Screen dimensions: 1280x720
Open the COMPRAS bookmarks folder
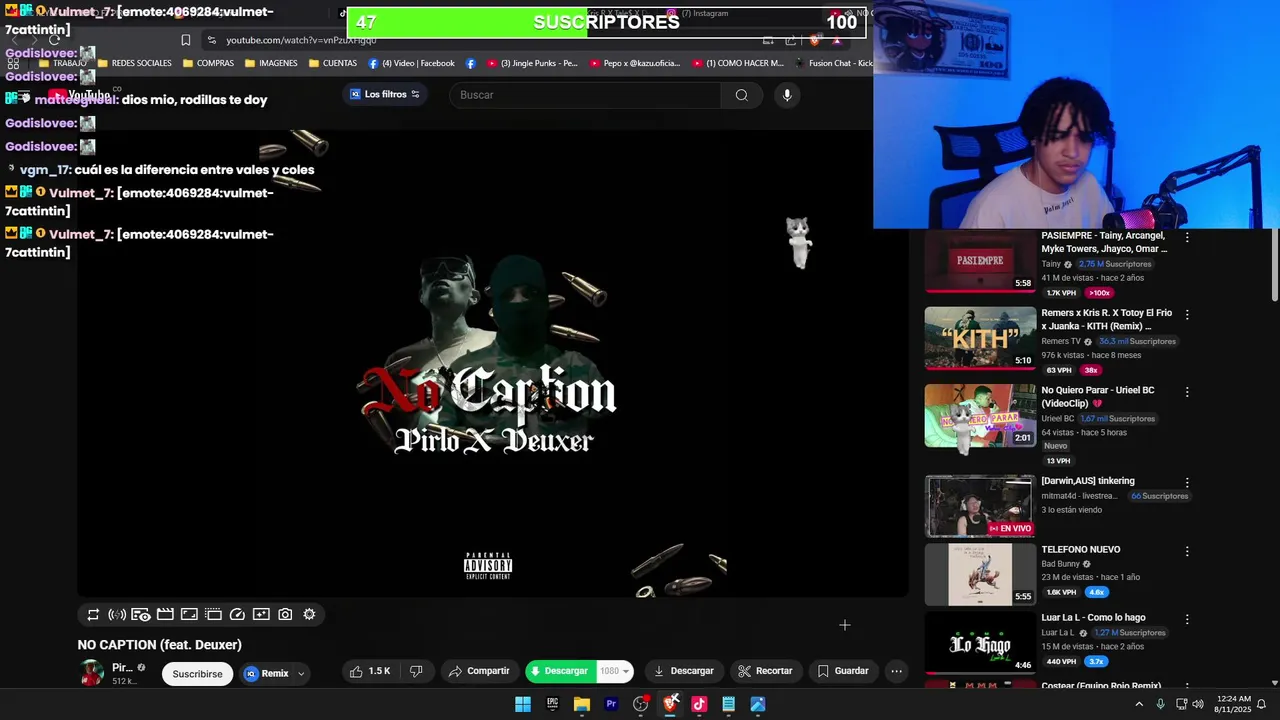click(x=208, y=63)
